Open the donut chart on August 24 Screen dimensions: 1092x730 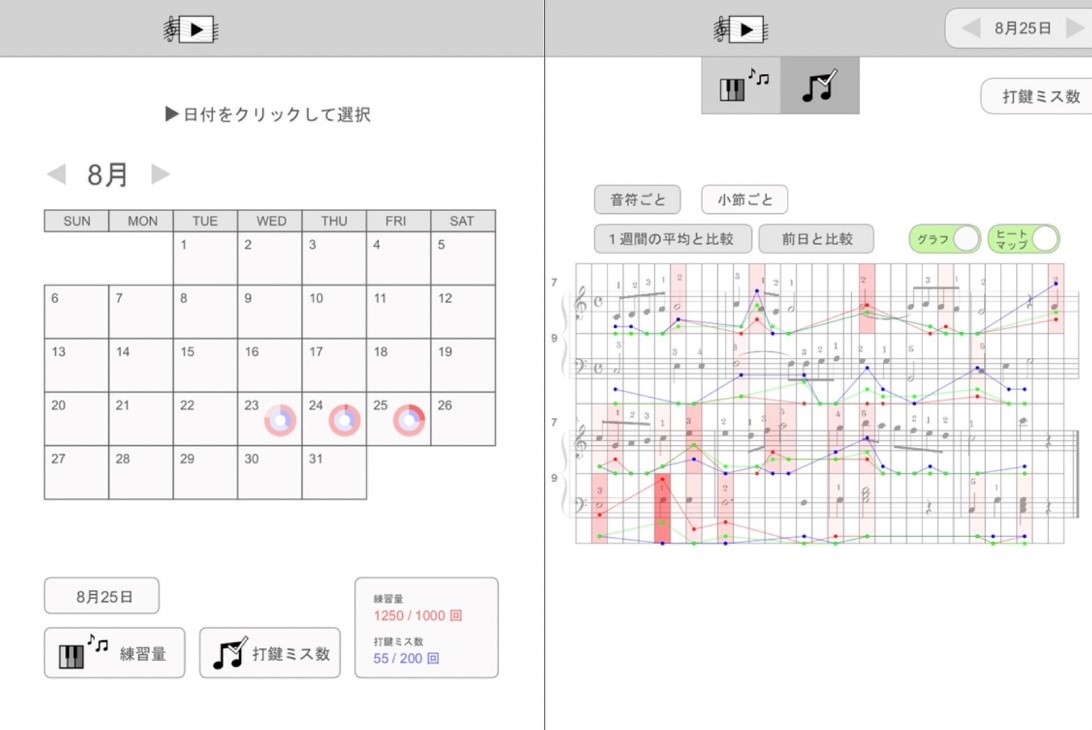pos(345,420)
